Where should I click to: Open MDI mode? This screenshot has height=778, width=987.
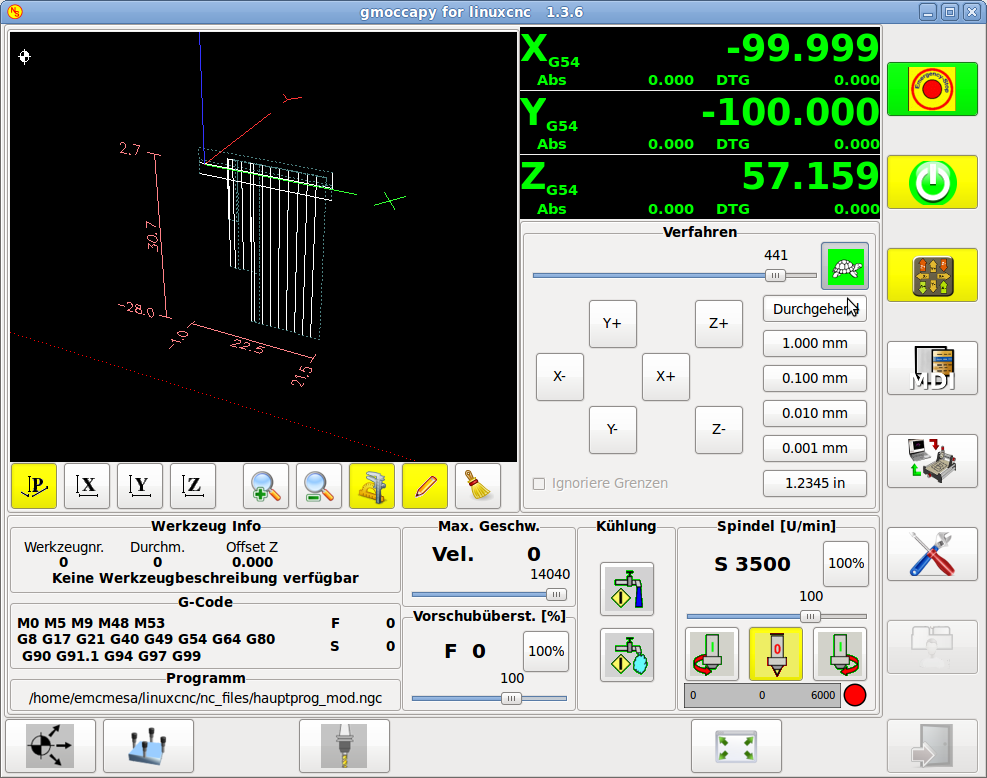[932, 368]
